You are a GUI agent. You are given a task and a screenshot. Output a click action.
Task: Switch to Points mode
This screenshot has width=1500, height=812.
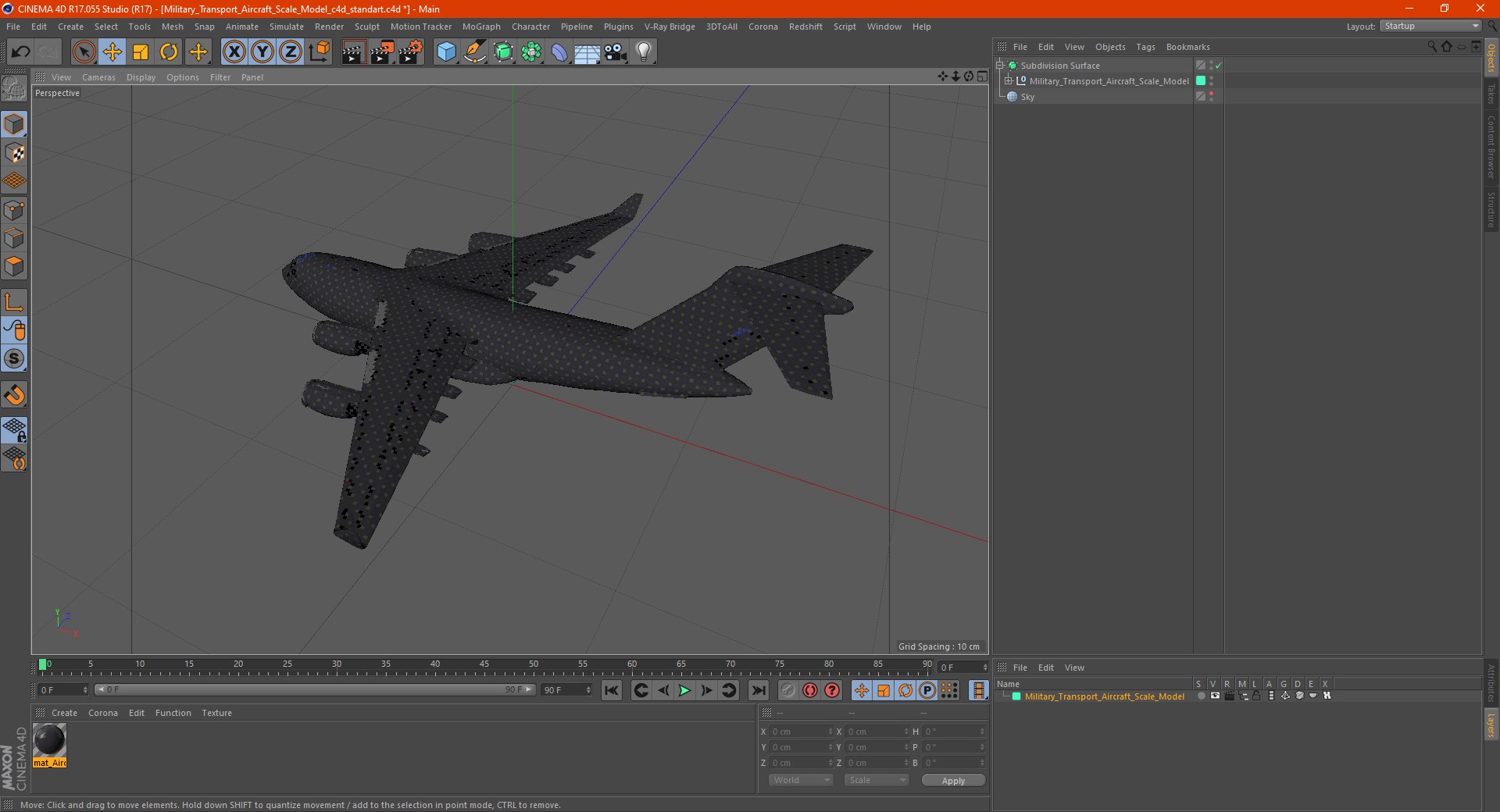click(x=14, y=210)
